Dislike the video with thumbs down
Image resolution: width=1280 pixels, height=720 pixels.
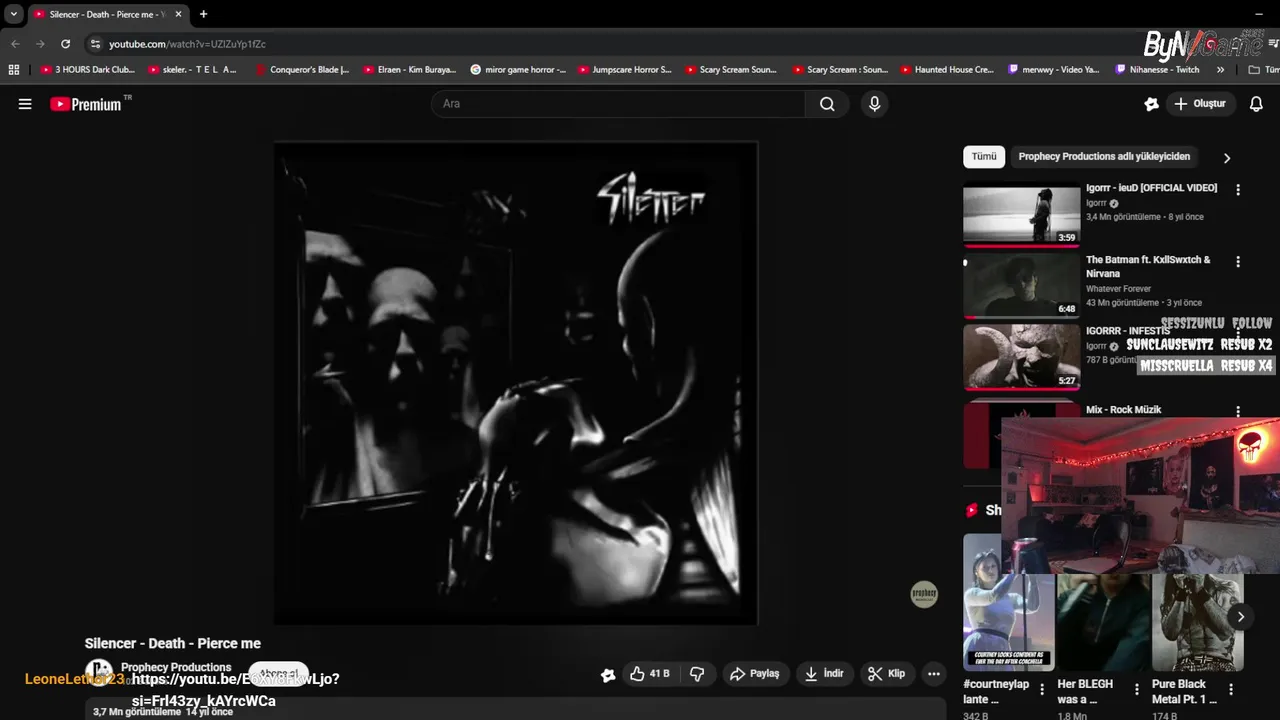[697, 674]
